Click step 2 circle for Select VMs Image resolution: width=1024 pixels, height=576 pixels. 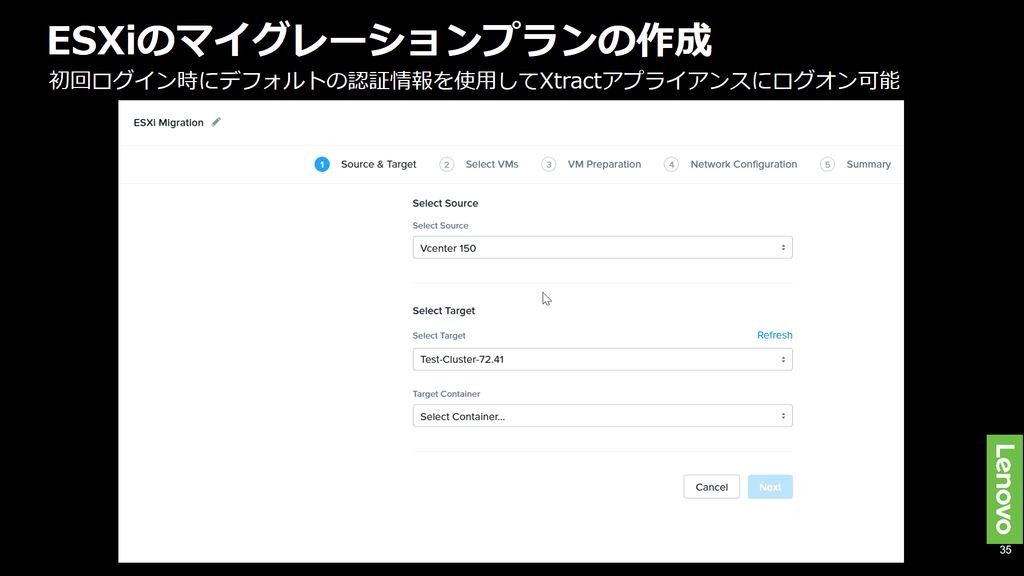click(x=447, y=165)
